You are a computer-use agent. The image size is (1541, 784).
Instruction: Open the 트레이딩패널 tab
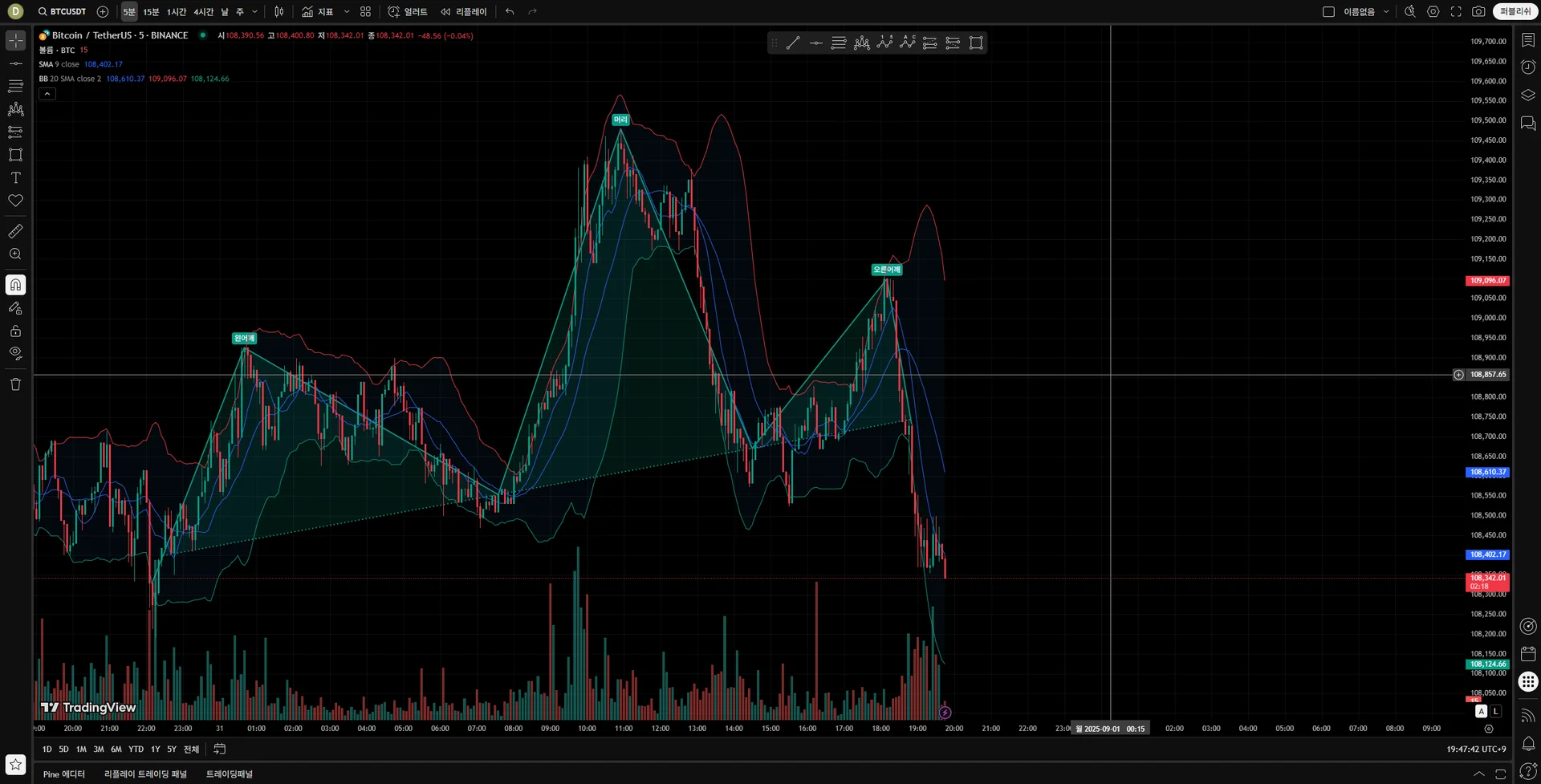[x=230, y=774]
